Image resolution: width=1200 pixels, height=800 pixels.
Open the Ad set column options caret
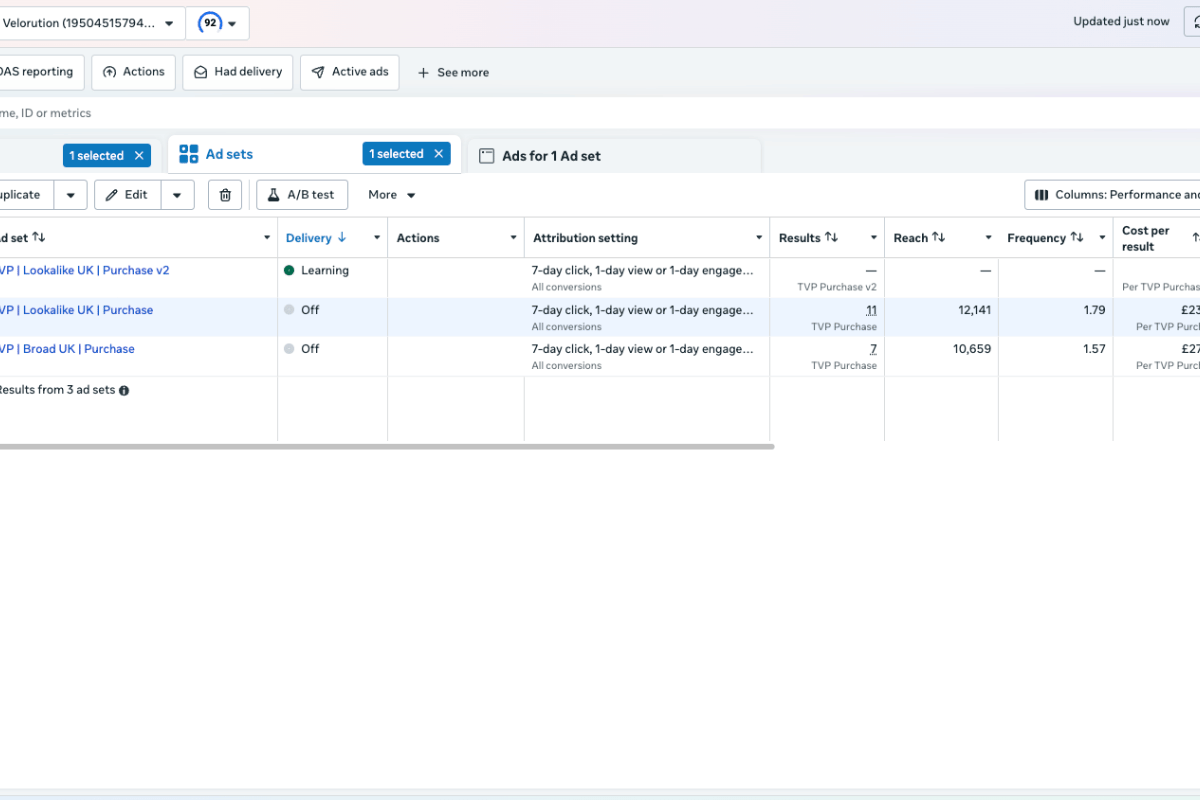point(267,238)
